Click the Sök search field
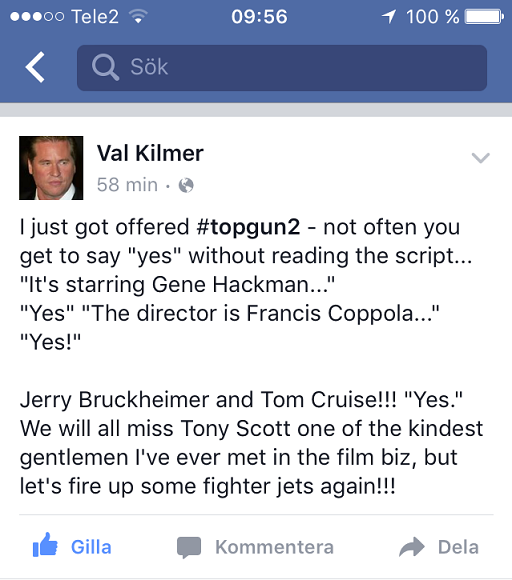The width and height of the screenshot is (512, 580). pos(282,68)
